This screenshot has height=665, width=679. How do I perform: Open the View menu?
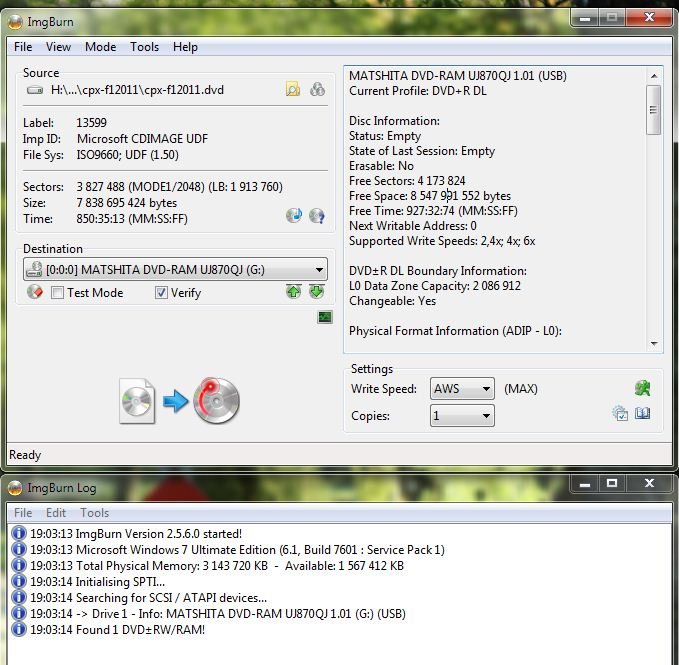point(58,47)
